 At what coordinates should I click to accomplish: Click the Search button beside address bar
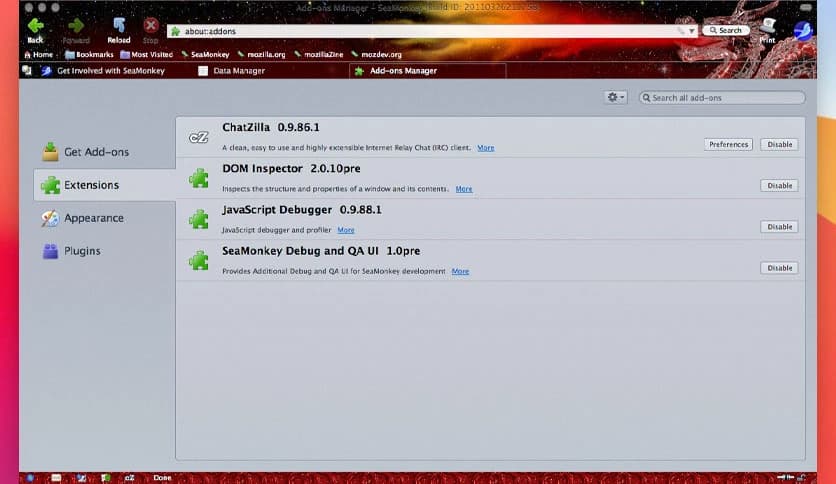click(x=726, y=30)
